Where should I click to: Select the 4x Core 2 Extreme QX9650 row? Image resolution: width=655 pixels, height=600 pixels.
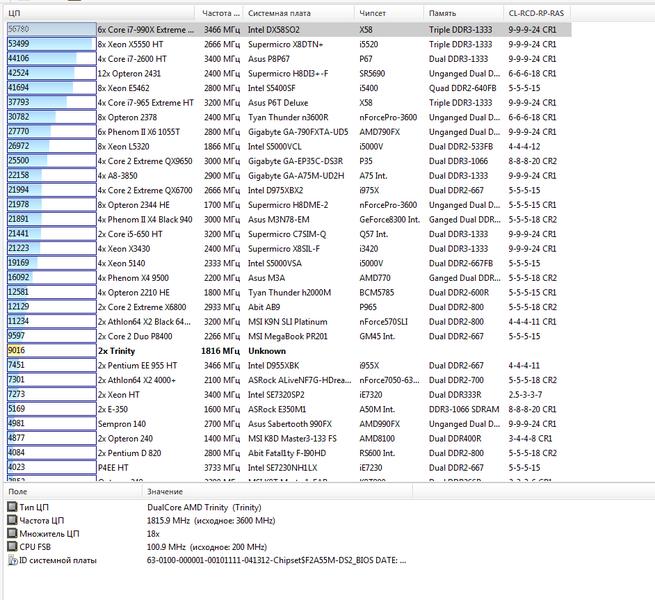coord(289,161)
